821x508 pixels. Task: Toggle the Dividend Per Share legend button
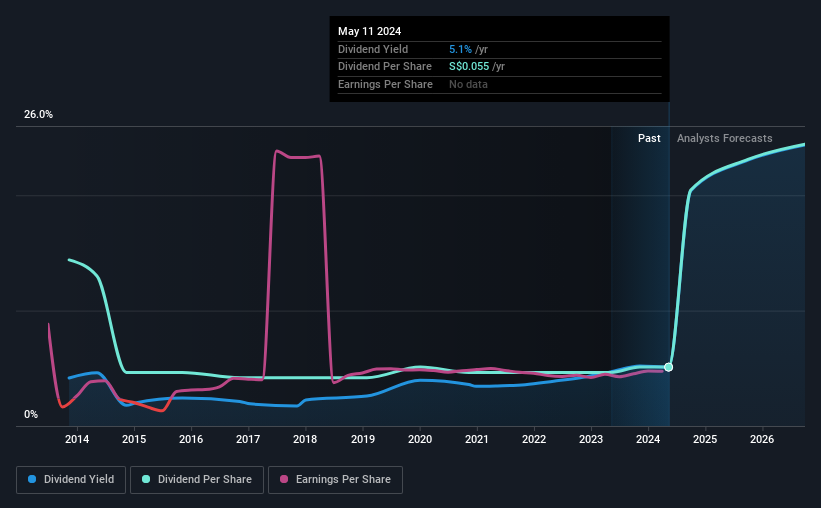[197, 480]
